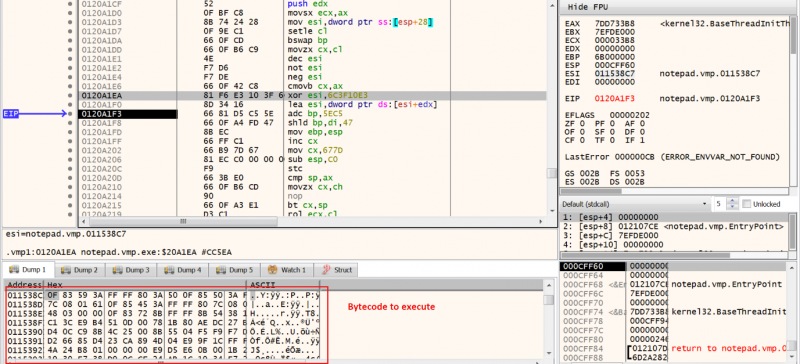Select the 'sub esp,C0' instruction

(312, 160)
